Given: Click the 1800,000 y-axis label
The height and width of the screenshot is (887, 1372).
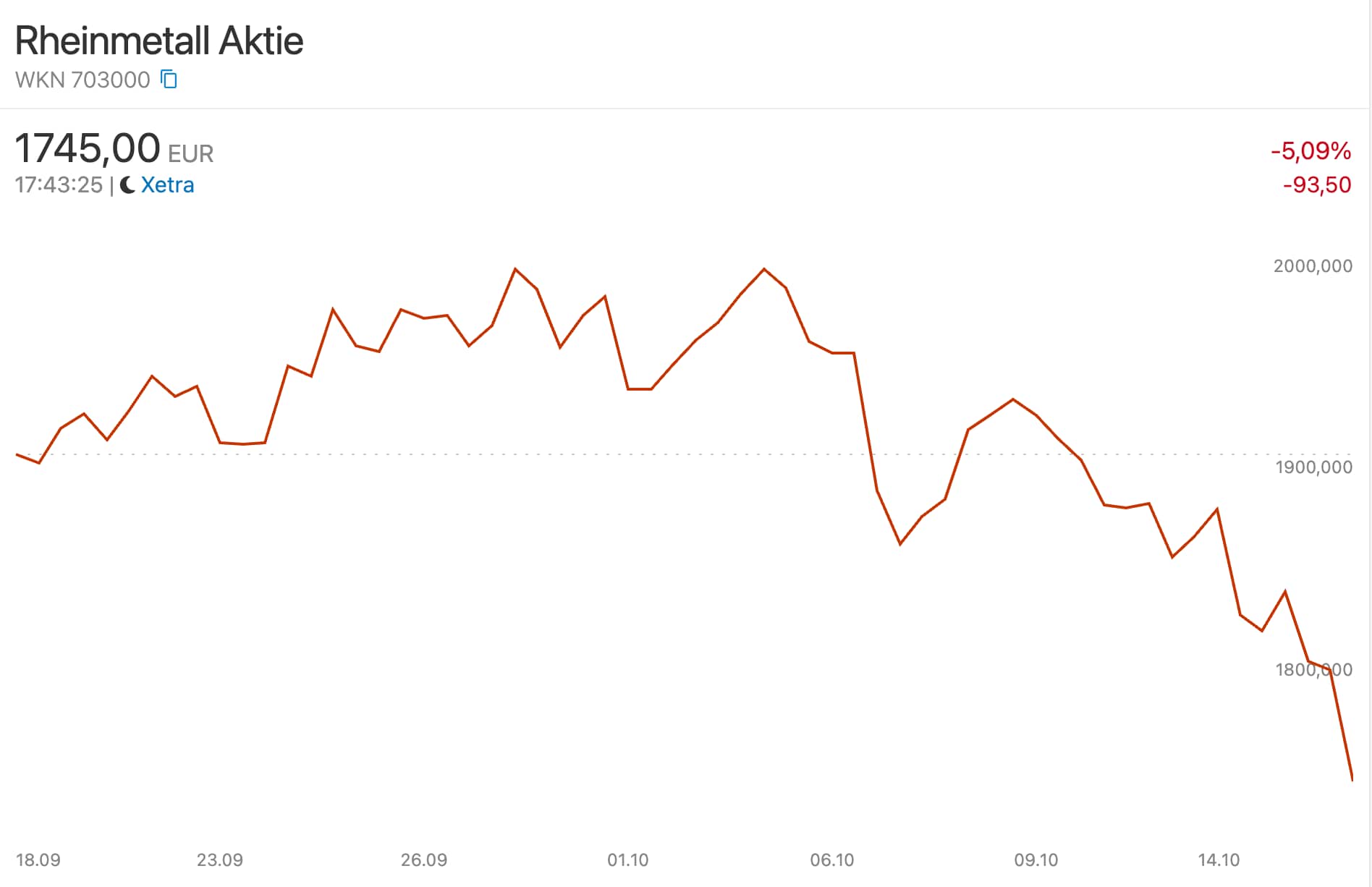Looking at the screenshot, I should [1313, 669].
